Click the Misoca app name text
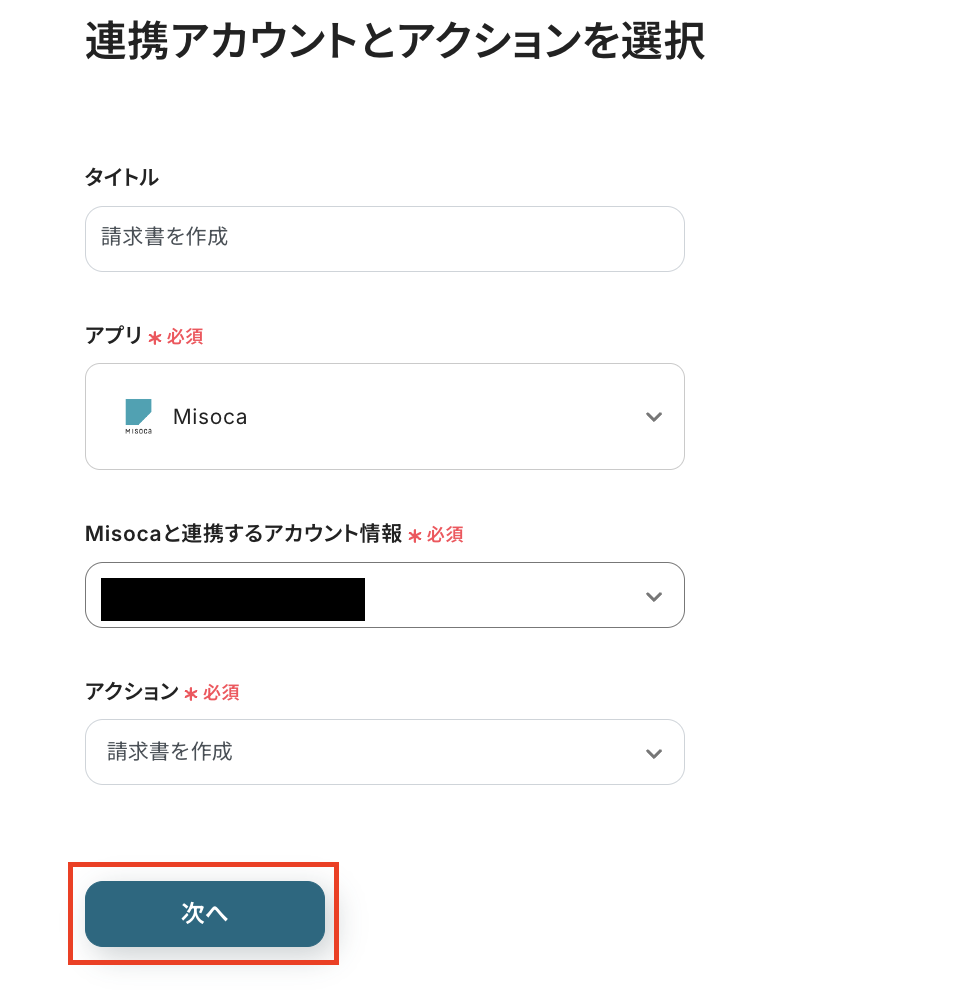This screenshot has height=996, width=972. point(210,417)
